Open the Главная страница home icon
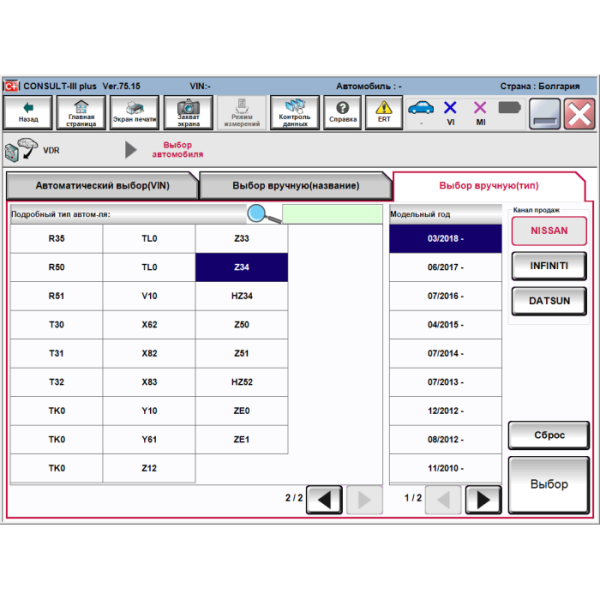 (82, 112)
